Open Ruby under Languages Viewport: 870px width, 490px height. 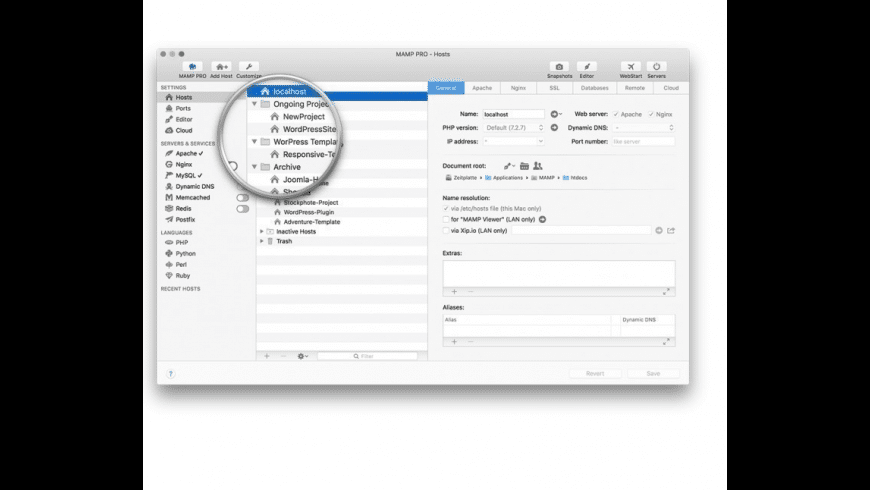(x=183, y=276)
